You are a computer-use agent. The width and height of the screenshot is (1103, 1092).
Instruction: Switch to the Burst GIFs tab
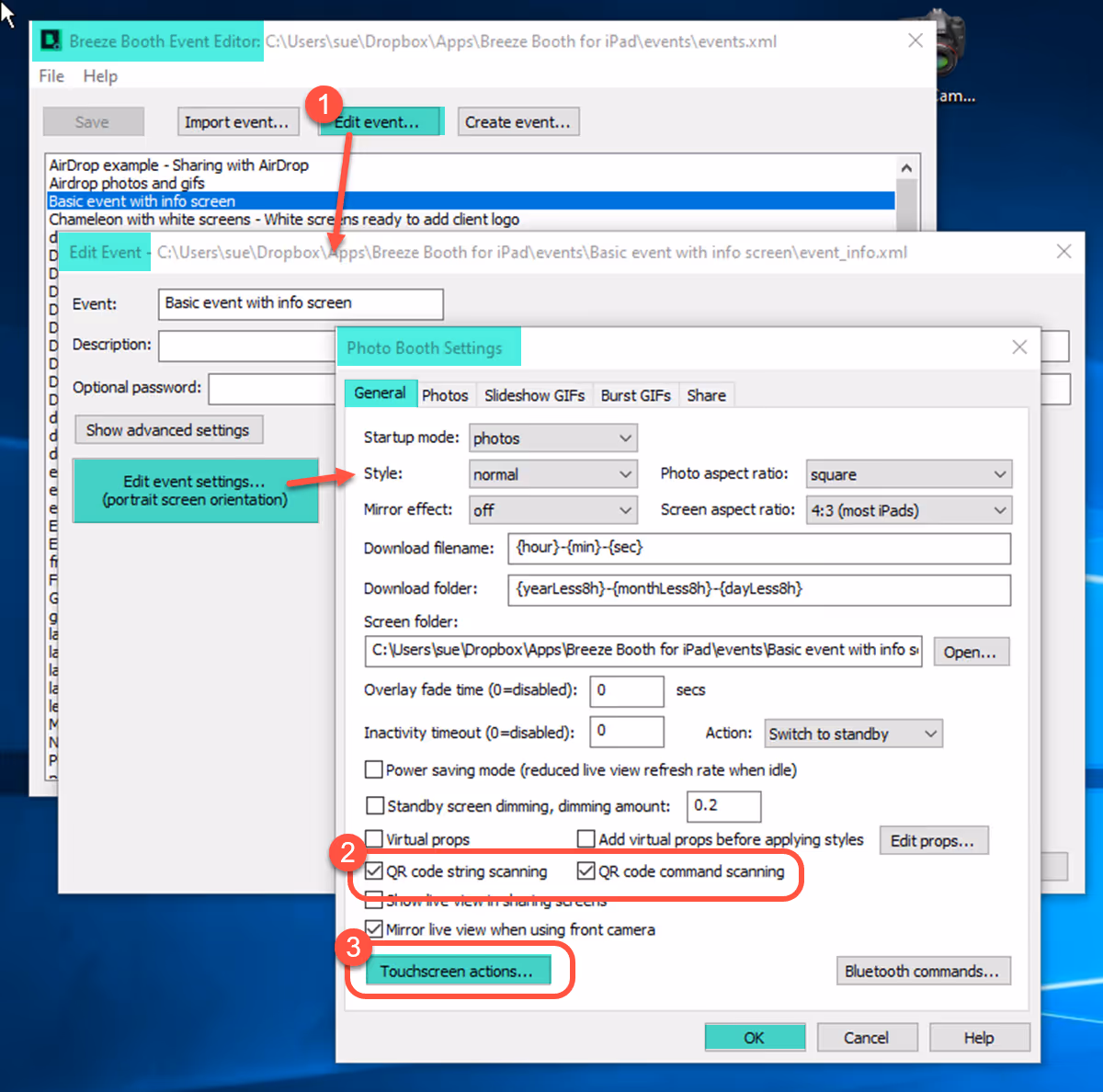click(636, 395)
